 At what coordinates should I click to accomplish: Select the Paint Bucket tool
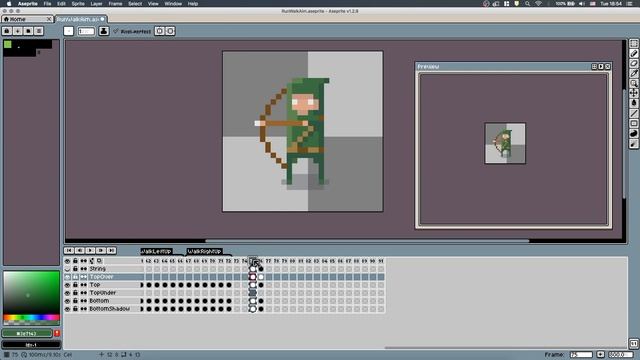click(x=633, y=103)
